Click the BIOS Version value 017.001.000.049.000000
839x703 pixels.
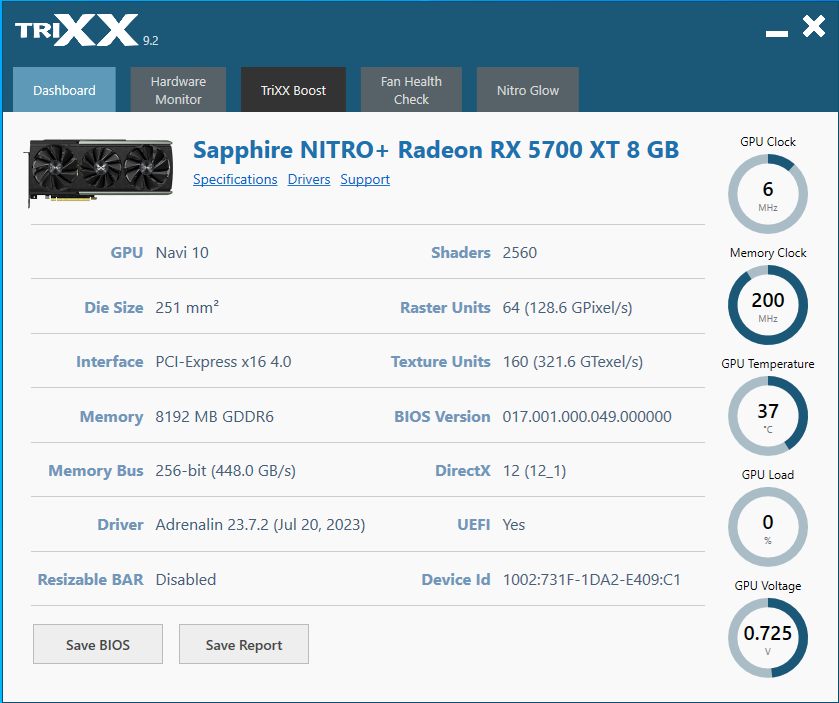[x=587, y=416]
